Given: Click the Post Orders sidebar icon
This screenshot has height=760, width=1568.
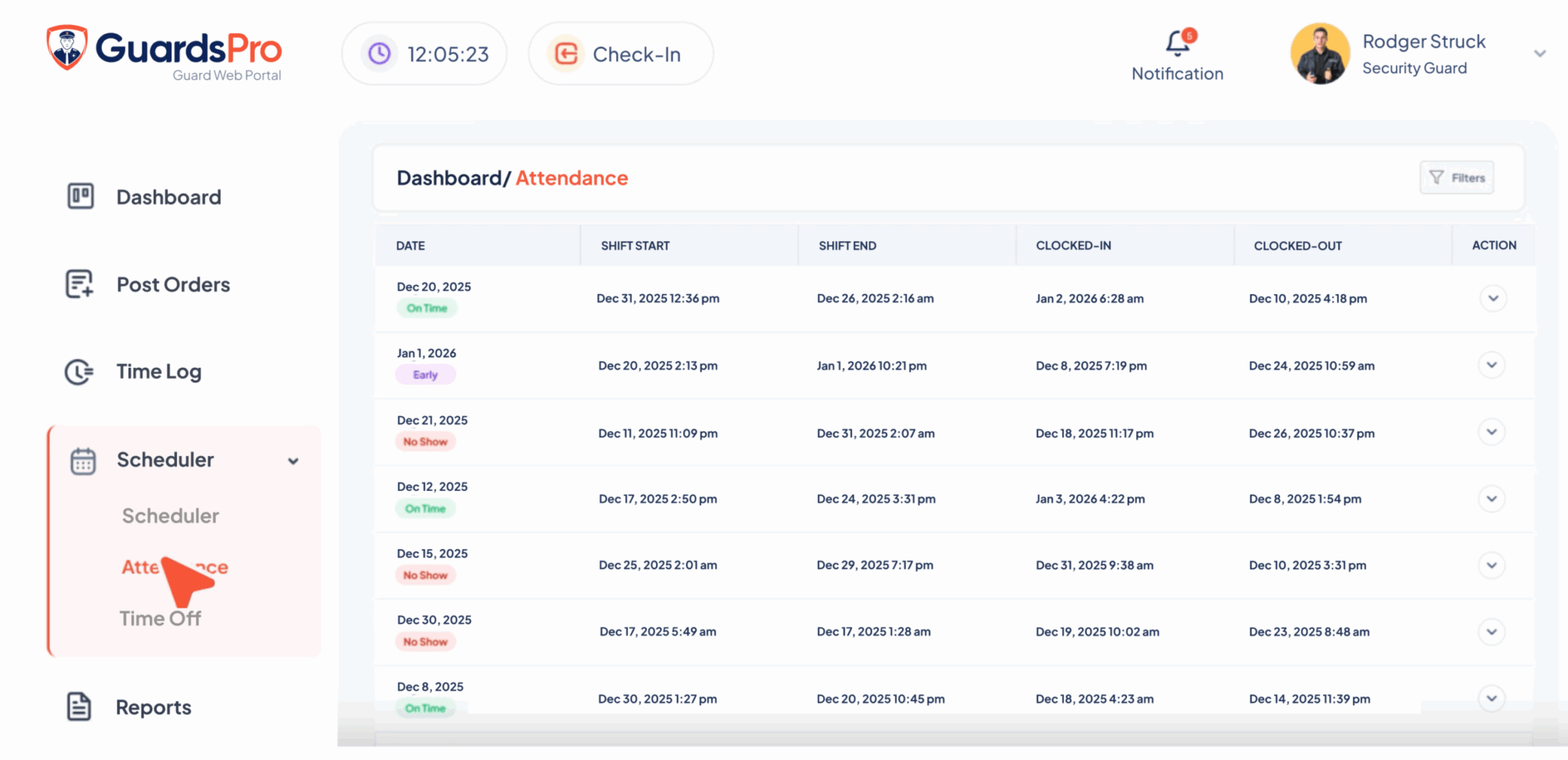Looking at the screenshot, I should pos(80,284).
